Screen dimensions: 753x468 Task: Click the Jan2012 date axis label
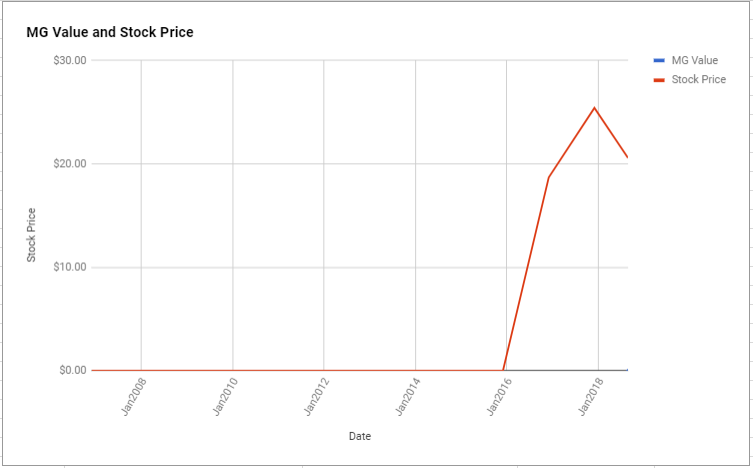[316, 396]
